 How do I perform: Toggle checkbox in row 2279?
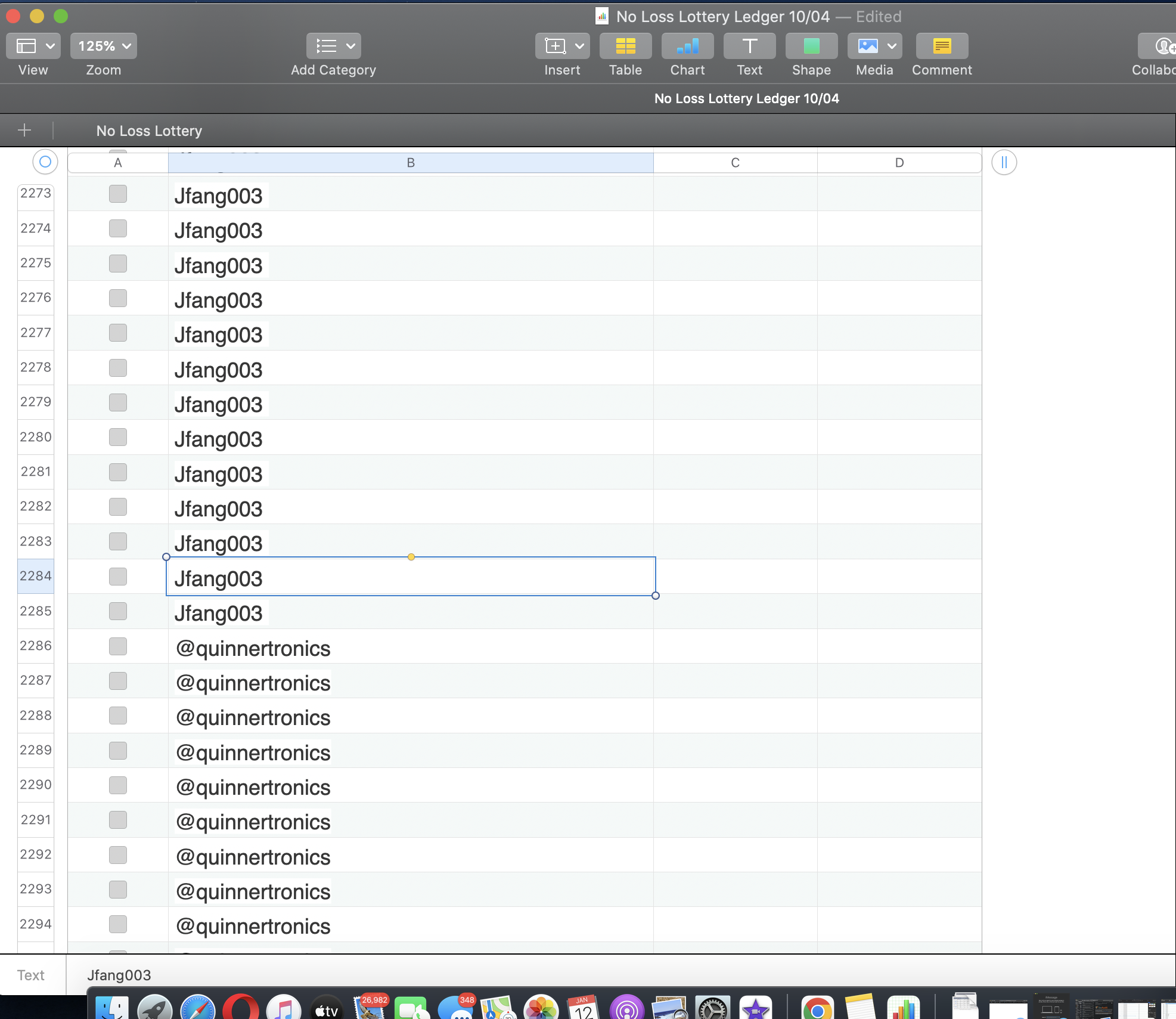point(118,402)
